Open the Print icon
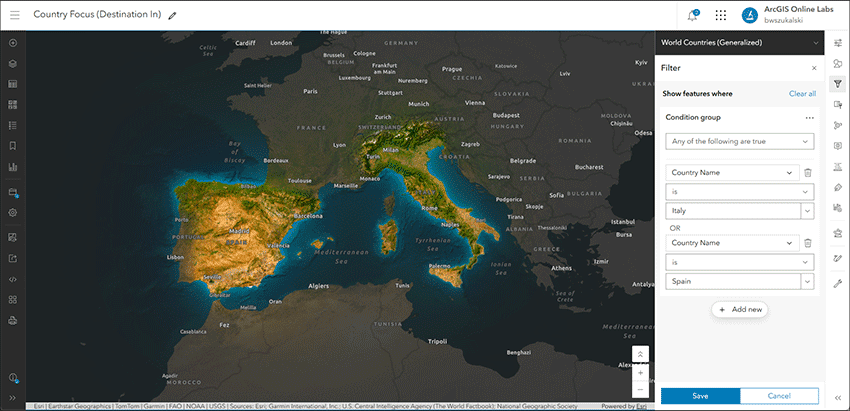850x411 pixels. (x=13, y=320)
